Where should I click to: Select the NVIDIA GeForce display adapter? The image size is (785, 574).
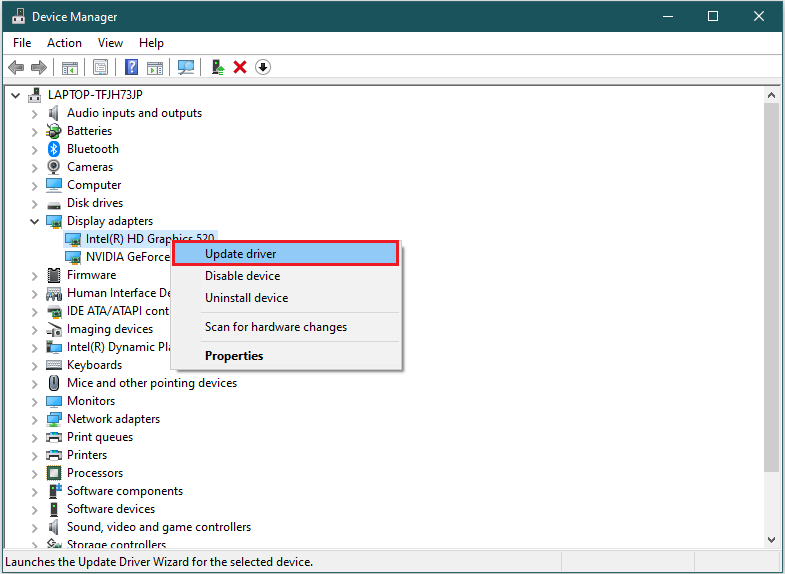128,257
